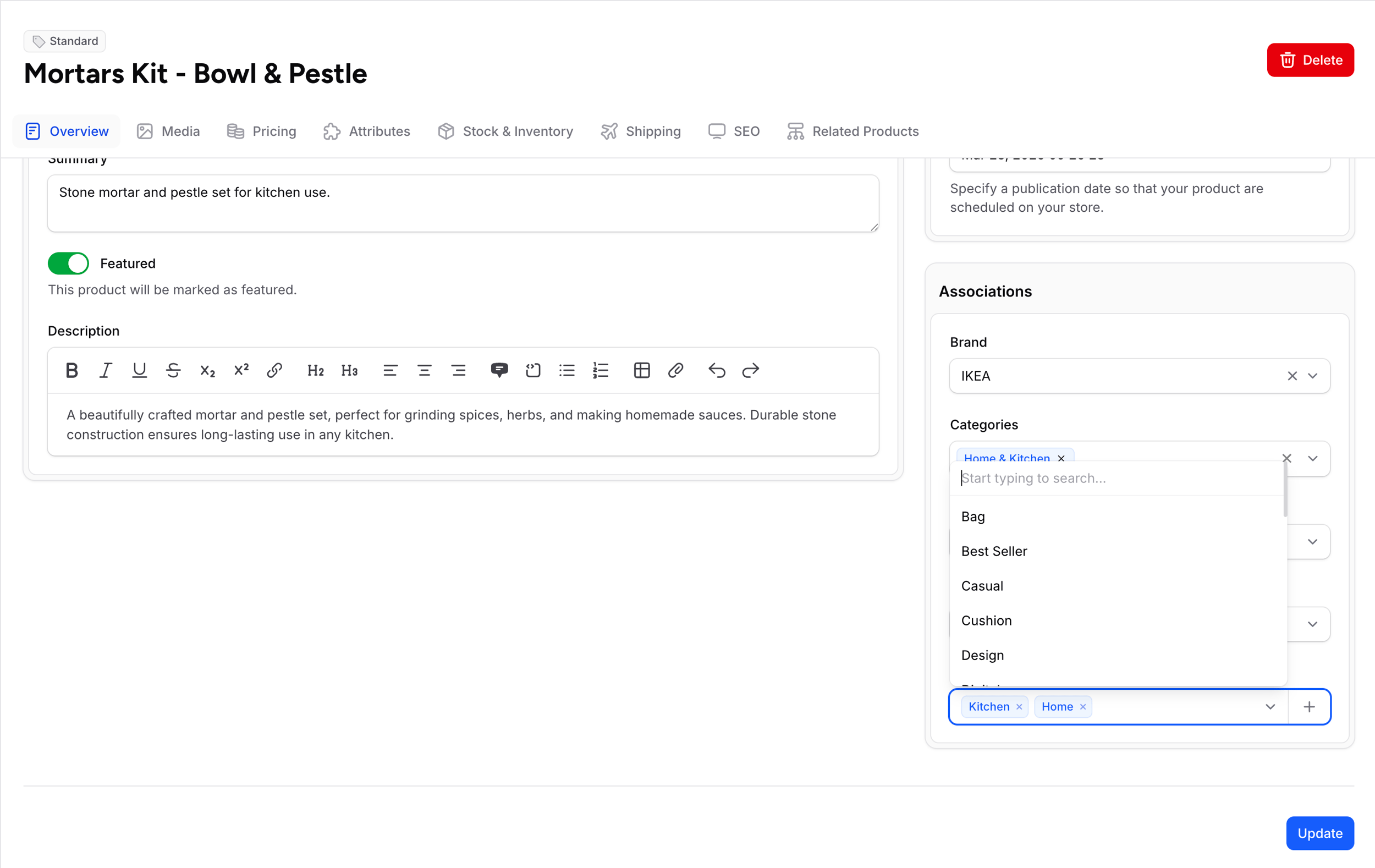Viewport: 1375px width, 868px height.
Task: Click the Update button
Action: [x=1319, y=833]
